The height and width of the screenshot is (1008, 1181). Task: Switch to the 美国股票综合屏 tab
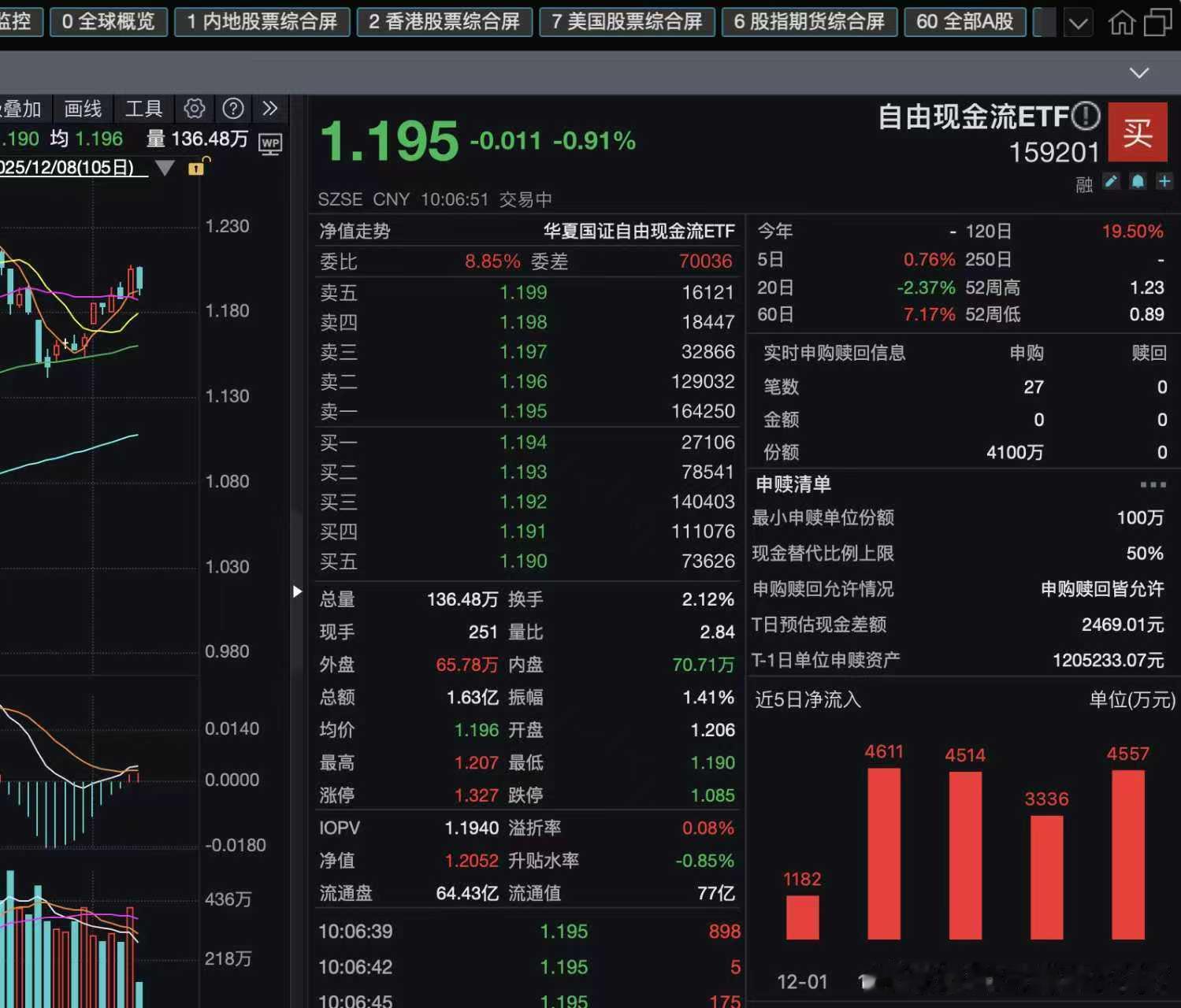pos(627,23)
